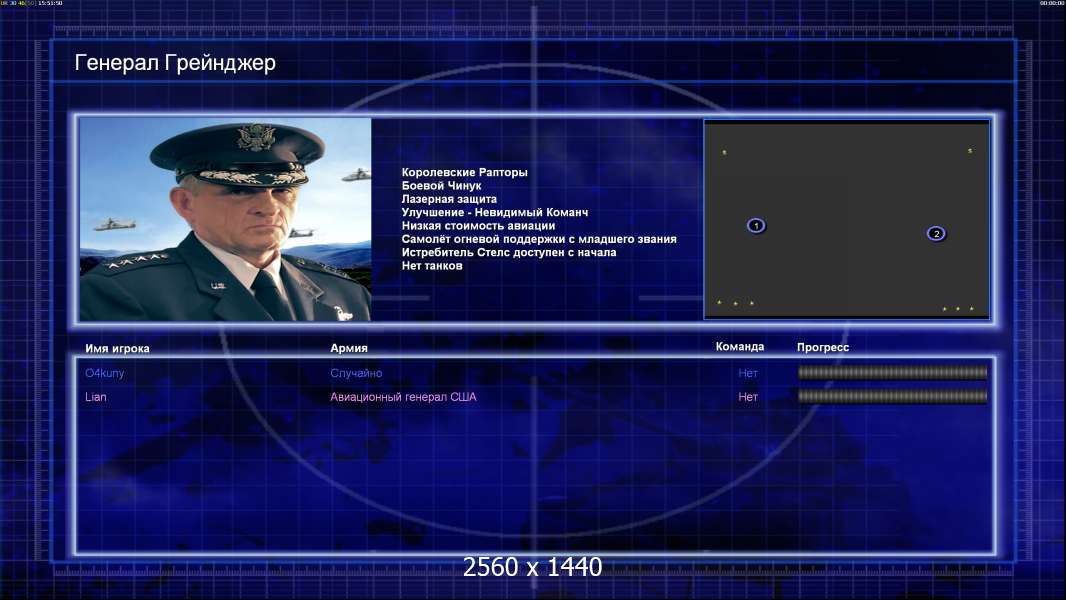Image resolution: width=1066 pixels, height=600 pixels.
Task: Click army 'Авиационный генерал США'
Action: [403, 397]
